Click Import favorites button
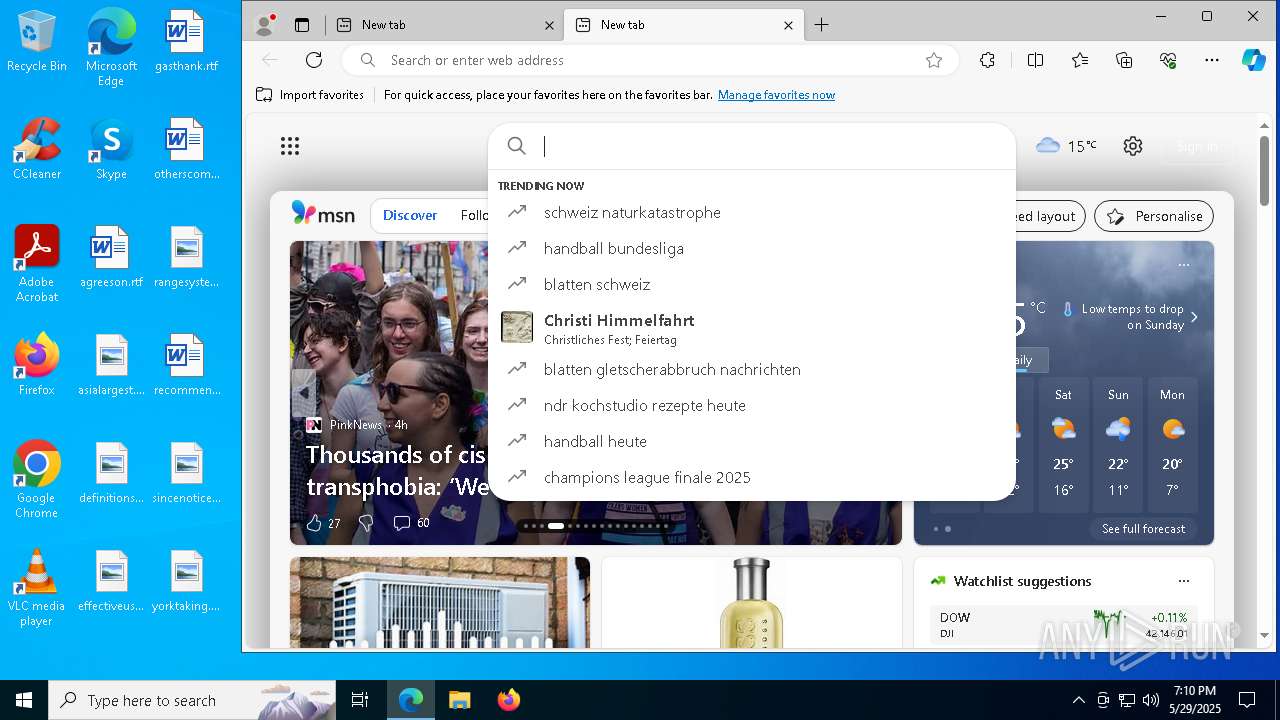This screenshot has height=720, width=1280. [310, 95]
